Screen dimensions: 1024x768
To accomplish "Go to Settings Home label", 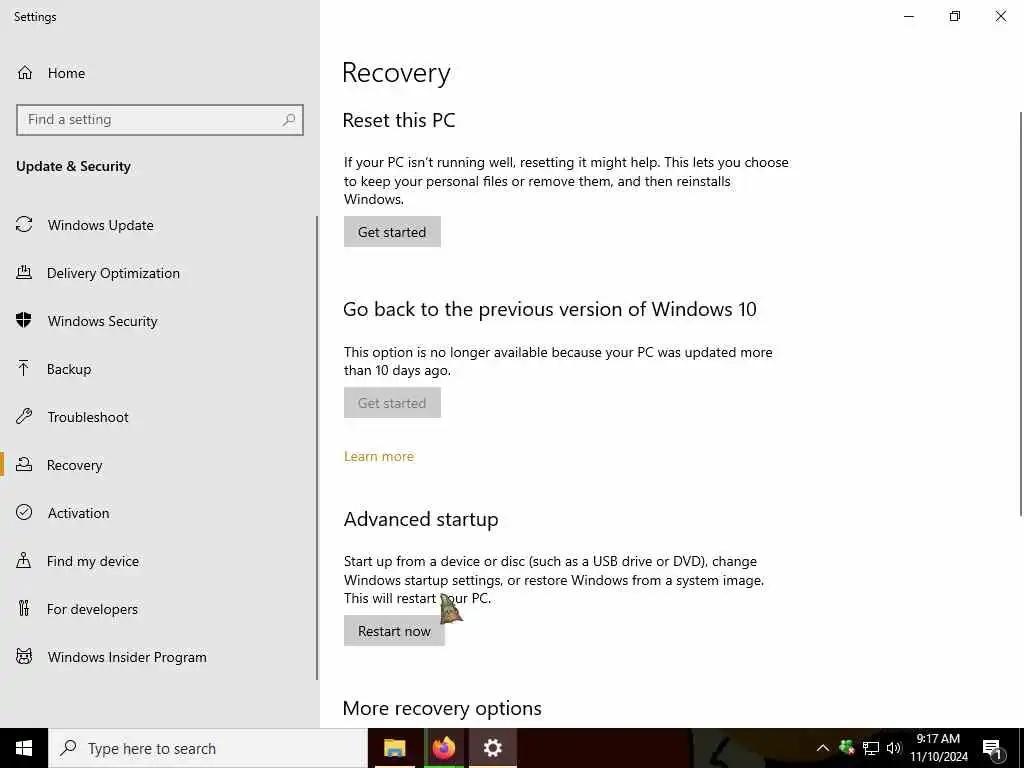I will click(x=66, y=73).
